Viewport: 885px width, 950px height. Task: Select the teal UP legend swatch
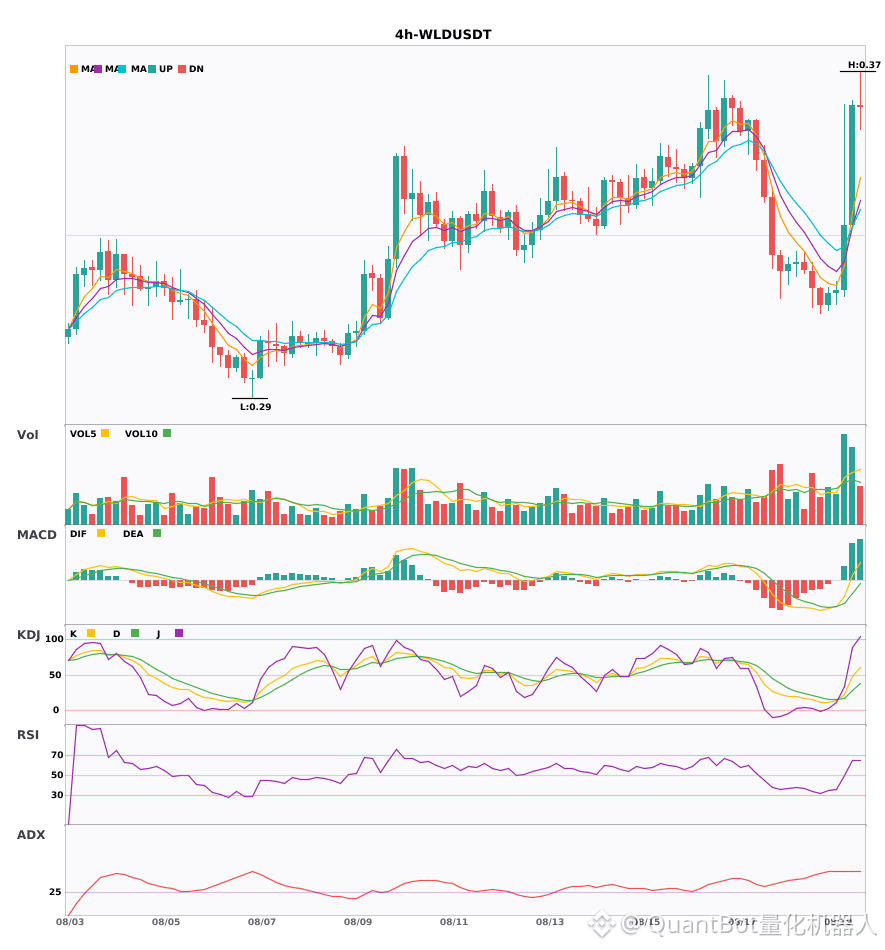pyautogui.click(x=152, y=69)
